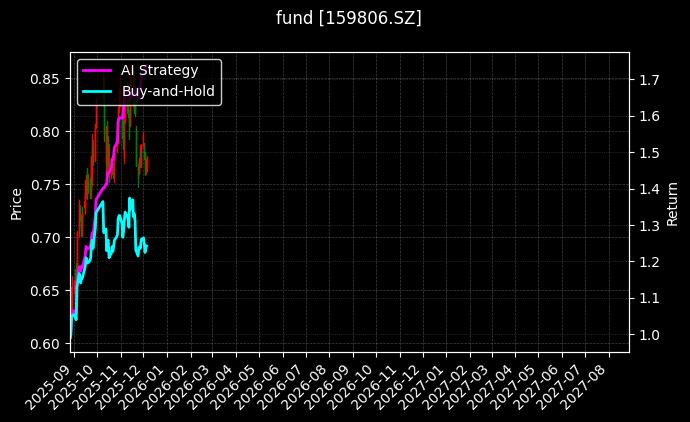The image size is (690, 422).
Task: Click the 1.0 return tick label
Action: [x=650, y=335]
